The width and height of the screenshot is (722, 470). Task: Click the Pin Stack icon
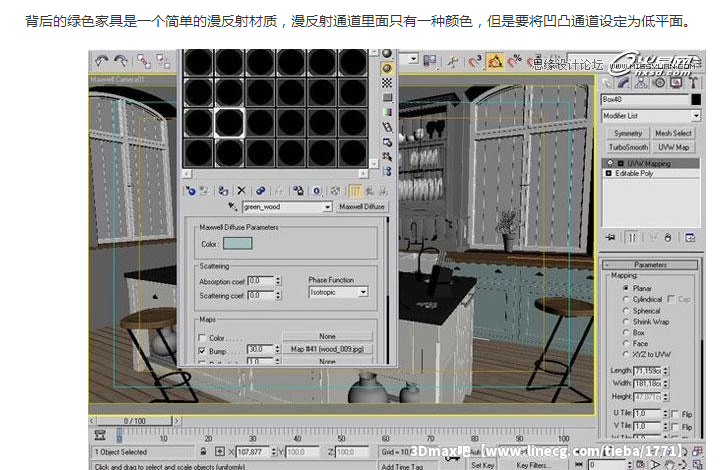(x=610, y=238)
